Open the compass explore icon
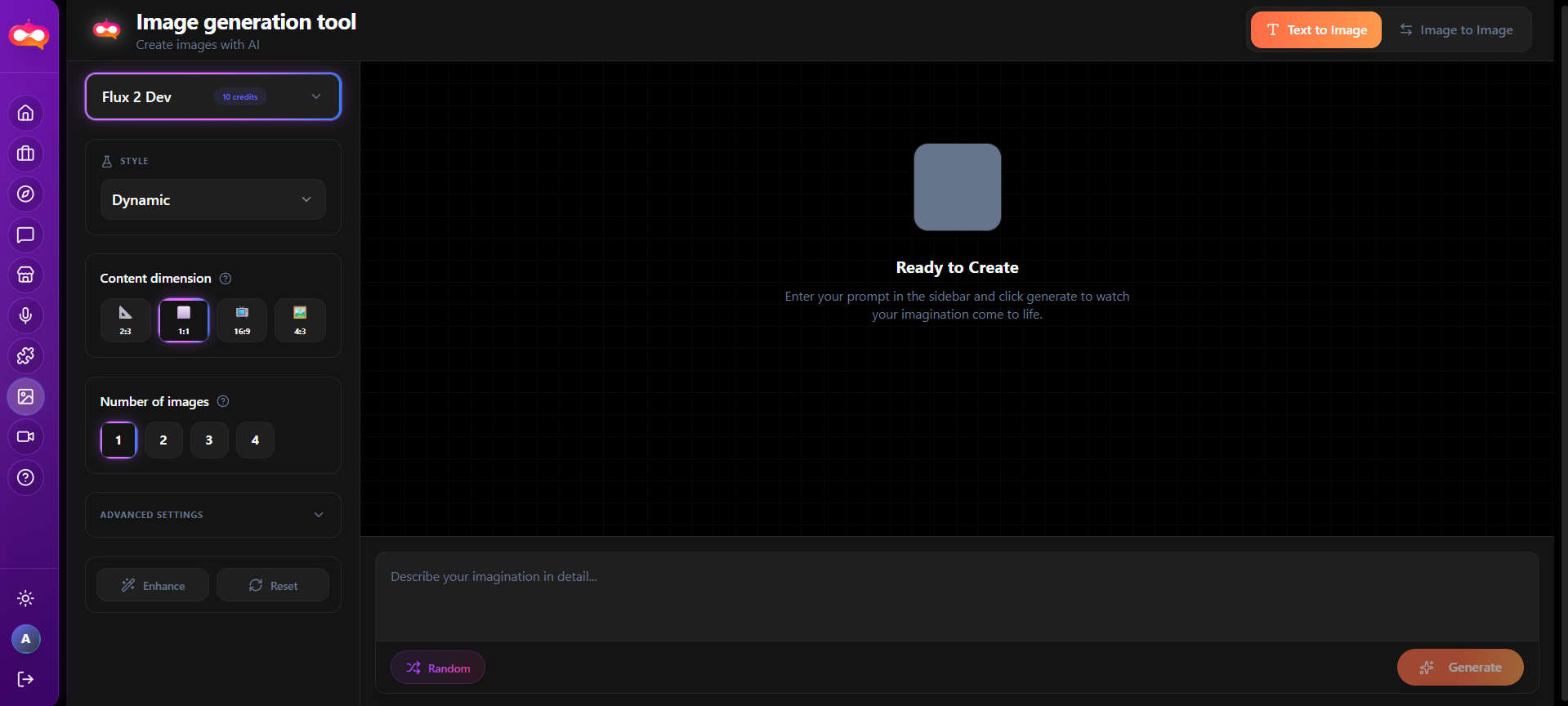1568x706 pixels. (x=25, y=194)
